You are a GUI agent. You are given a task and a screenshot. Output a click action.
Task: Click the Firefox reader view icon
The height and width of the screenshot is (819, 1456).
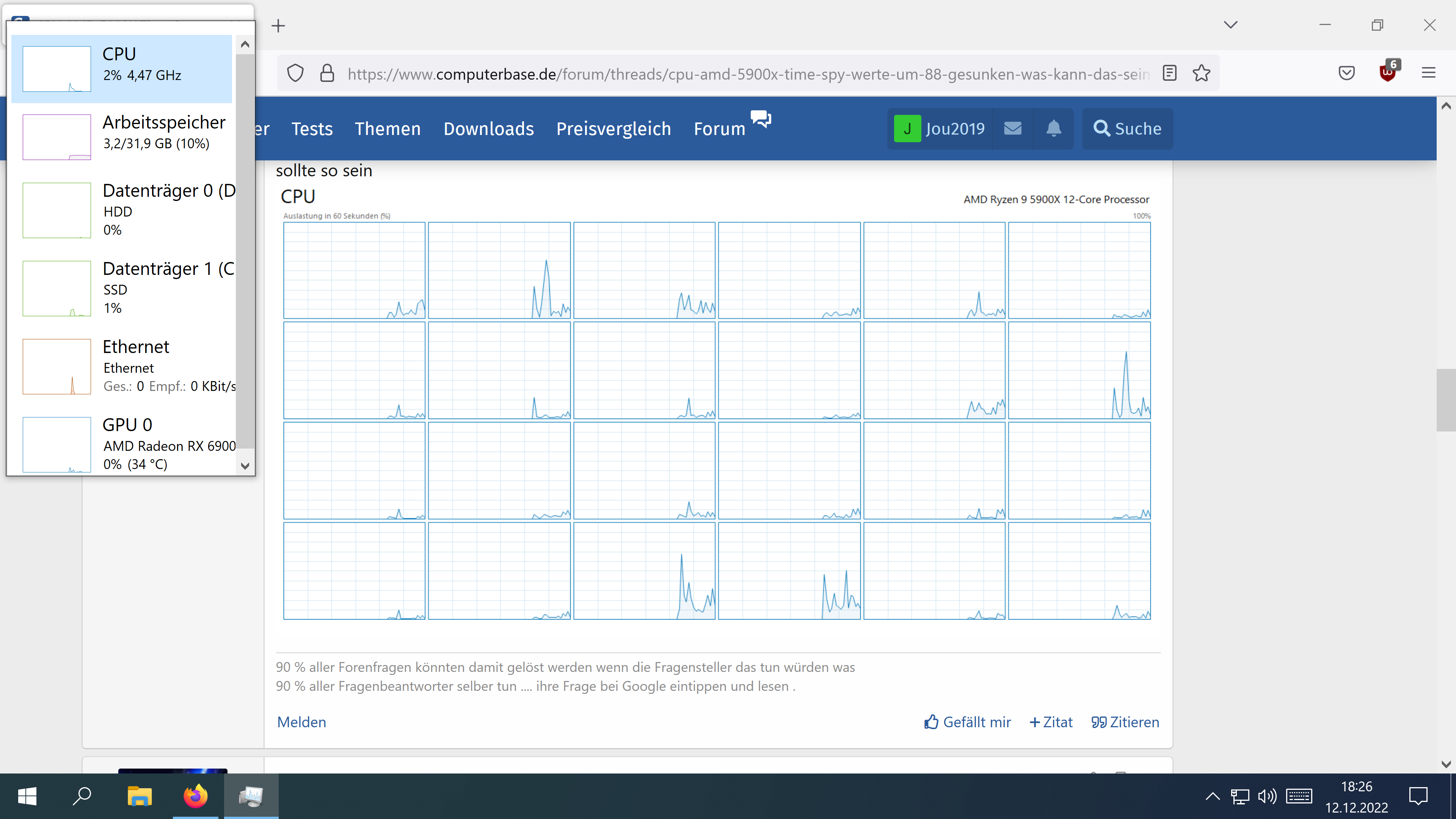click(1169, 74)
